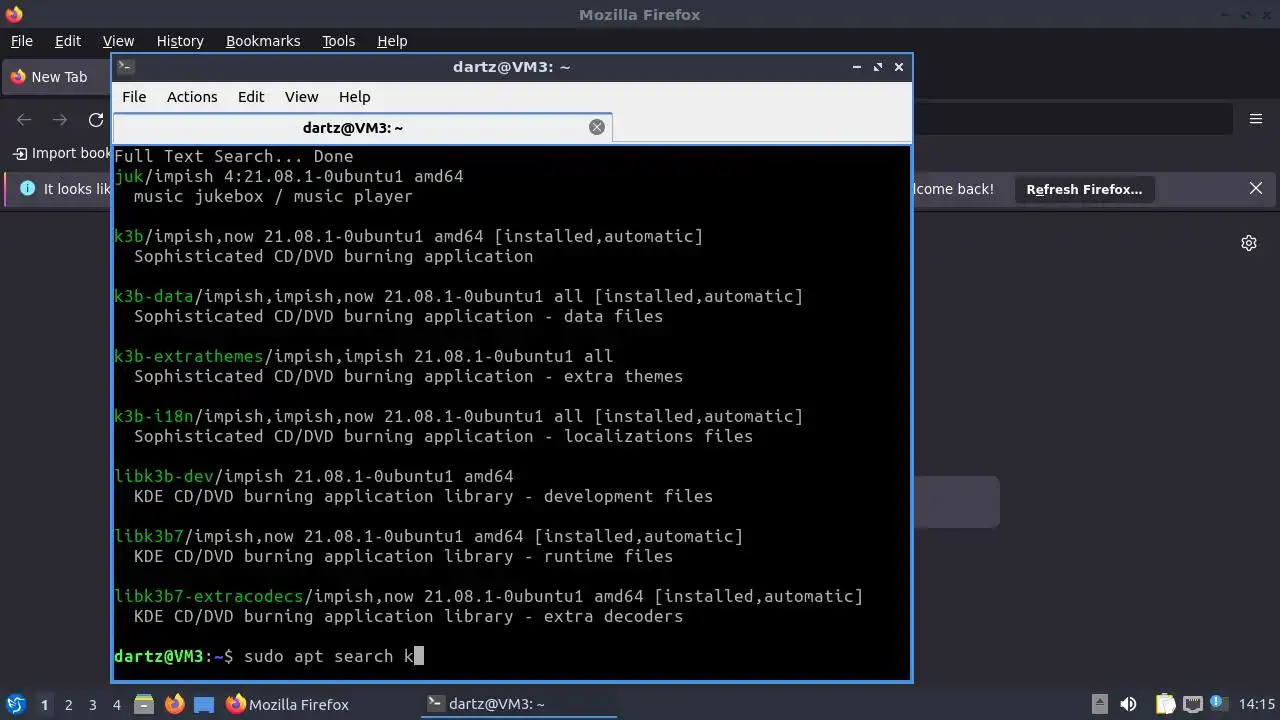Click the k3b-i18n package name
The height and width of the screenshot is (720, 1280).
154,416
